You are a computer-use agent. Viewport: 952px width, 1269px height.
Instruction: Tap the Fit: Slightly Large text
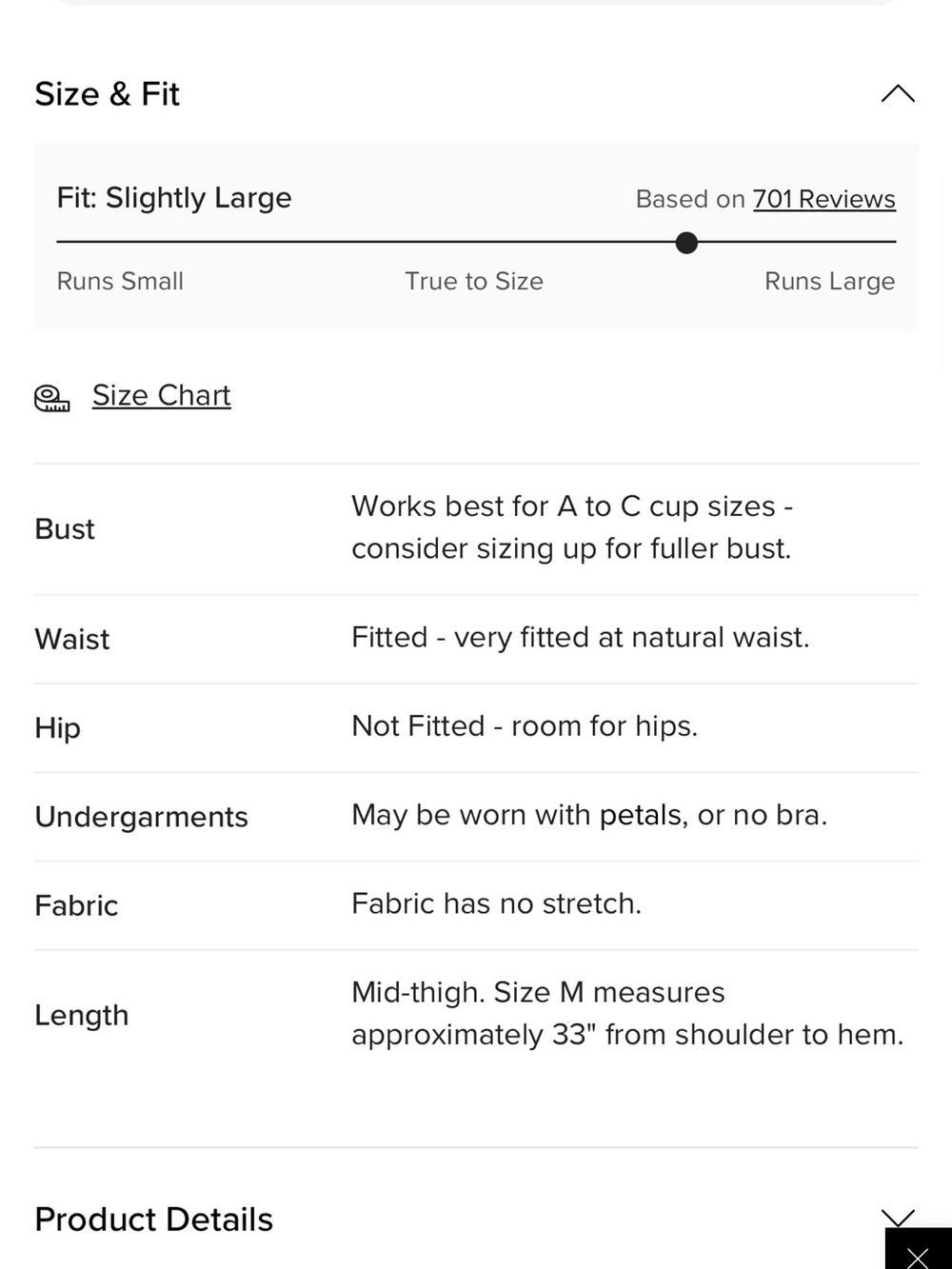pyautogui.click(x=174, y=198)
